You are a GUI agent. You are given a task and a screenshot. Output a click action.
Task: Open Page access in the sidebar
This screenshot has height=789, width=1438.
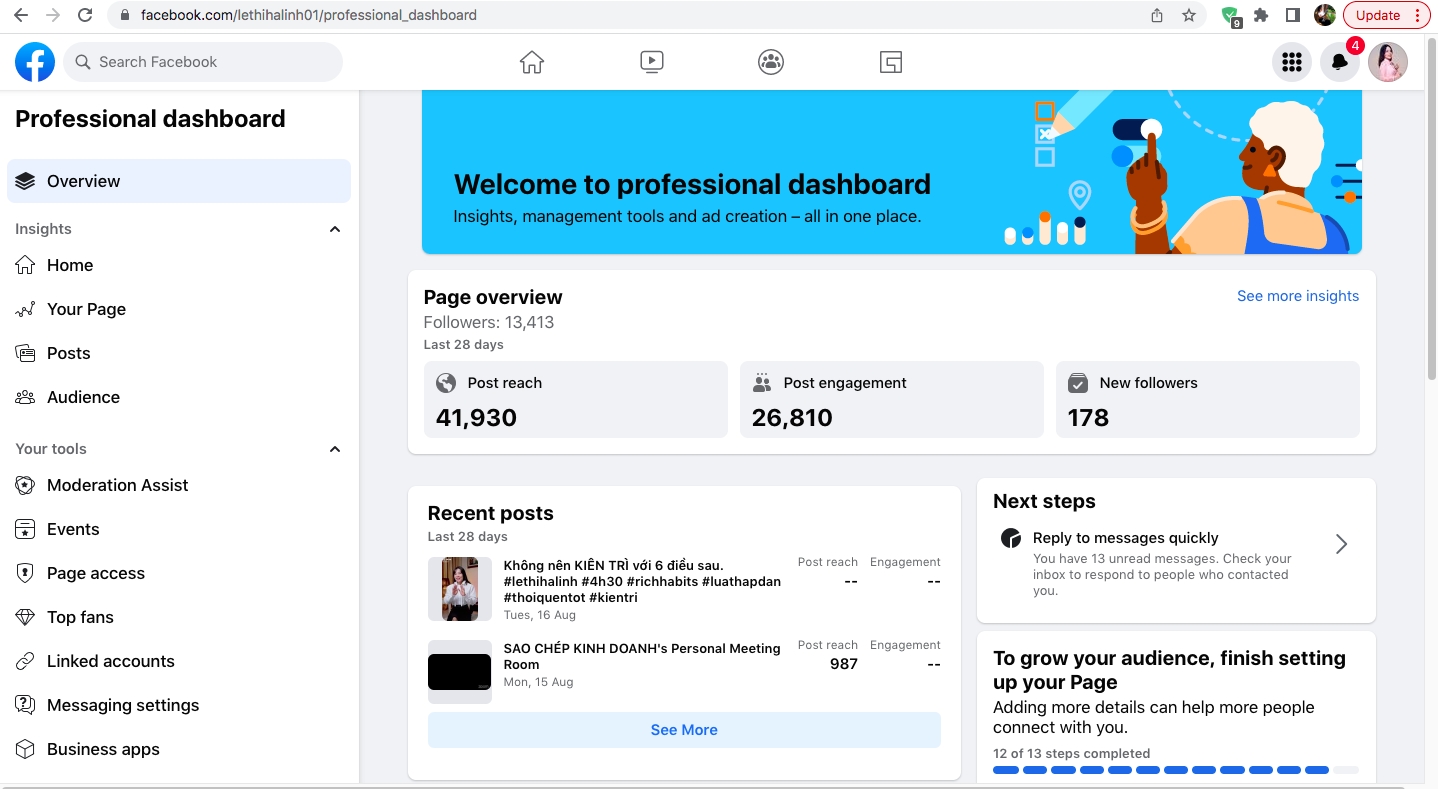(x=179, y=573)
